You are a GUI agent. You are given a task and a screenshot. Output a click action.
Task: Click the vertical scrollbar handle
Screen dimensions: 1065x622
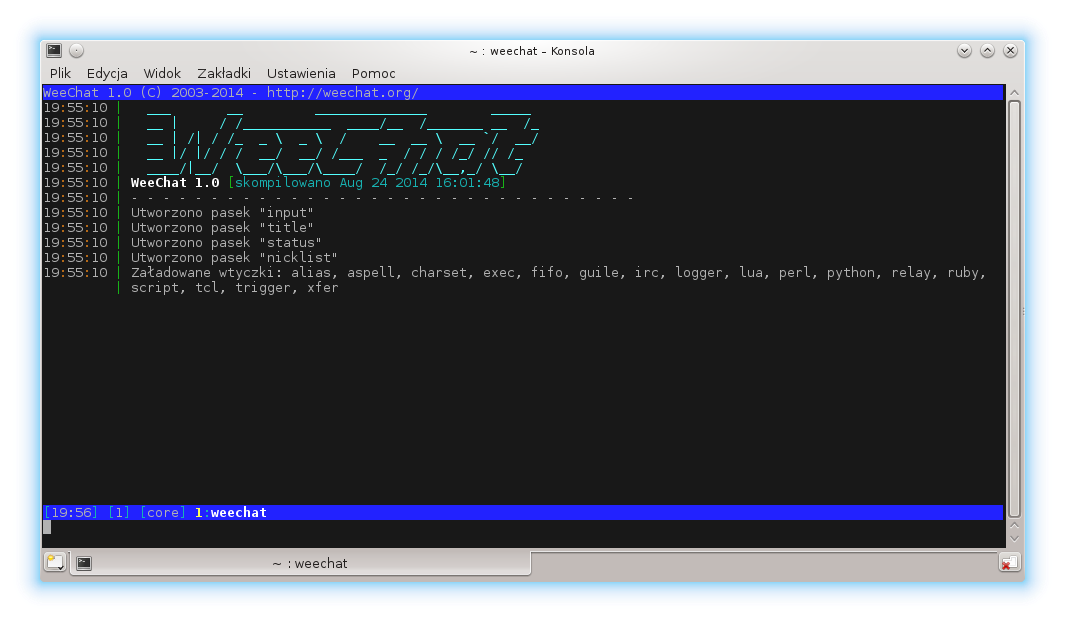click(x=1014, y=309)
